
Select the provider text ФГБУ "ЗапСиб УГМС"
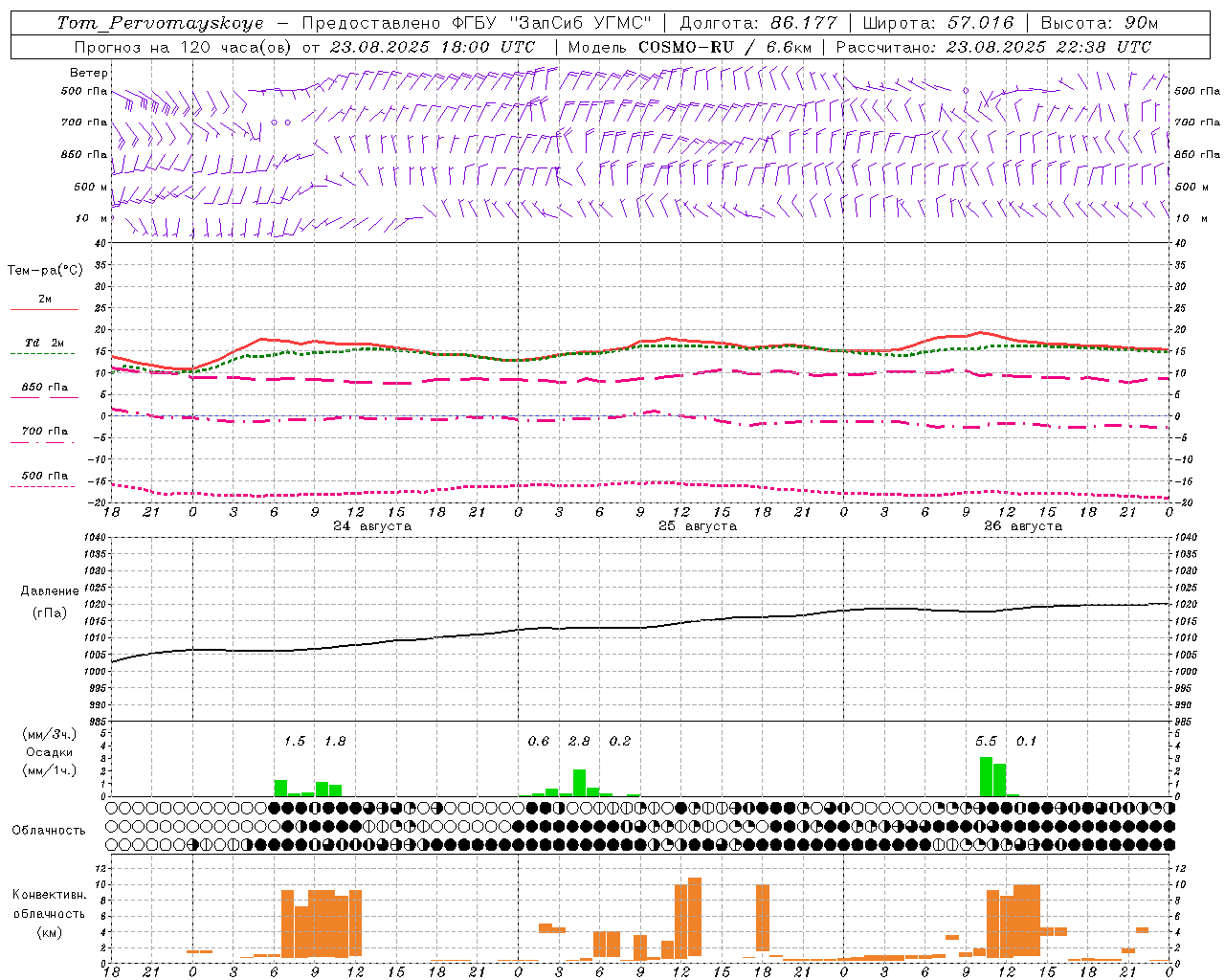click(550, 23)
